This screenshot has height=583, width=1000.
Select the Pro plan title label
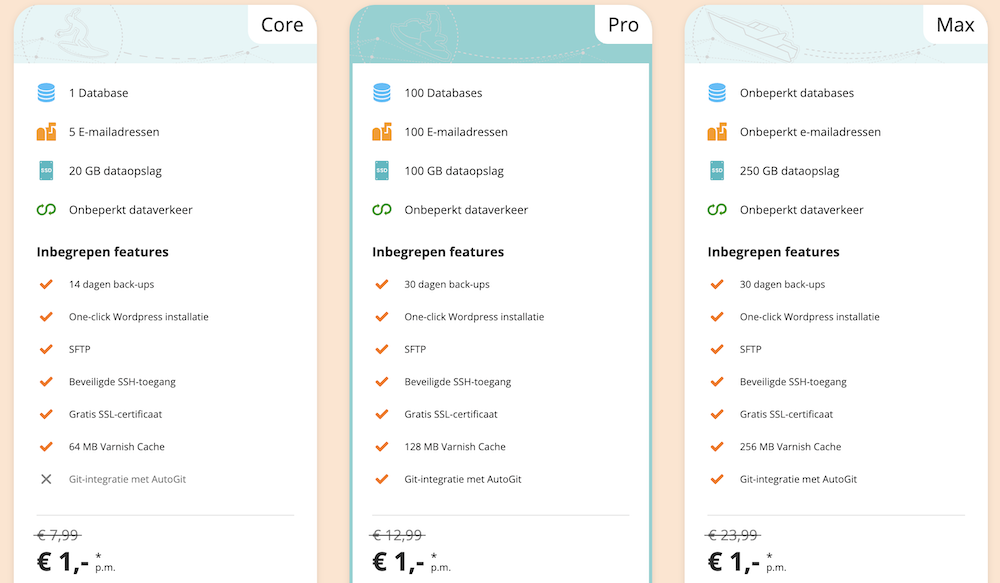coord(623,25)
